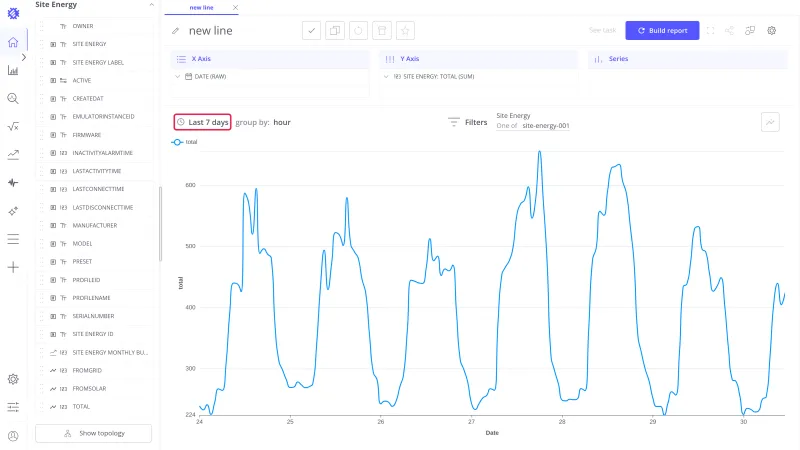800x450 pixels.
Task: Open the chart search magnifier icon
Action: click(x=13, y=98)
